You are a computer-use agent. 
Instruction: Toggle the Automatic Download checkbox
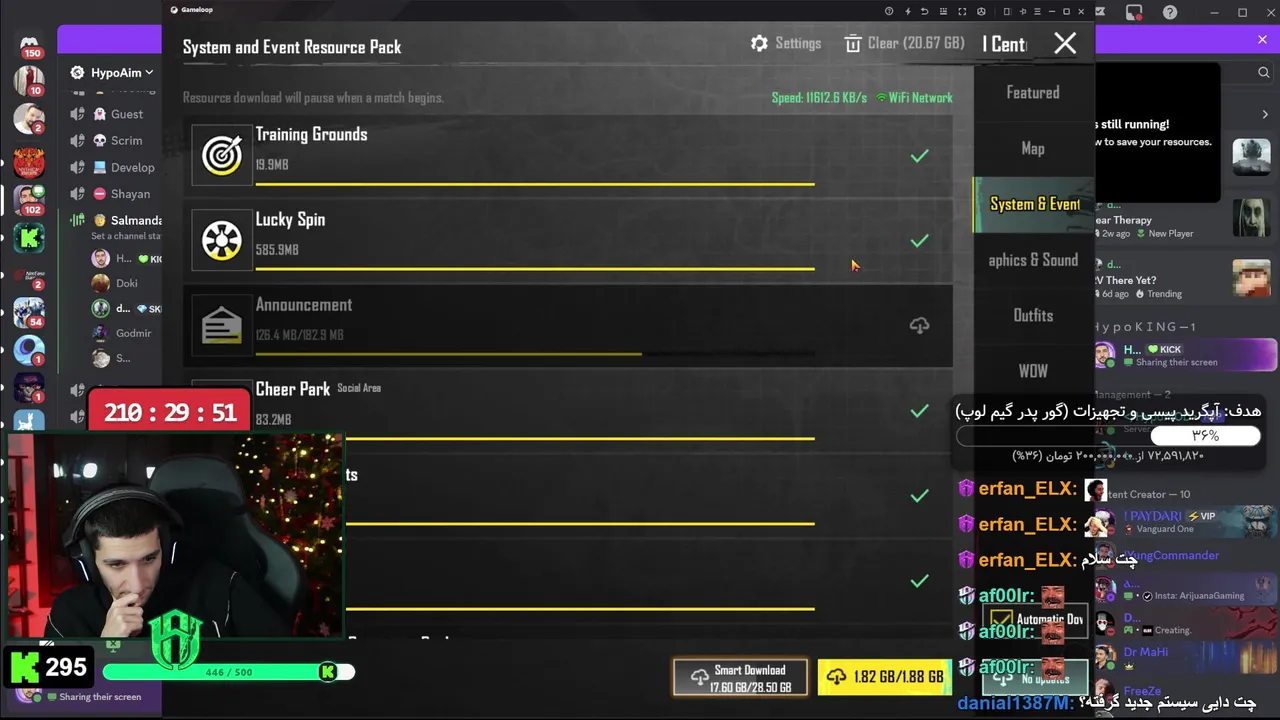pos(1001,621)
